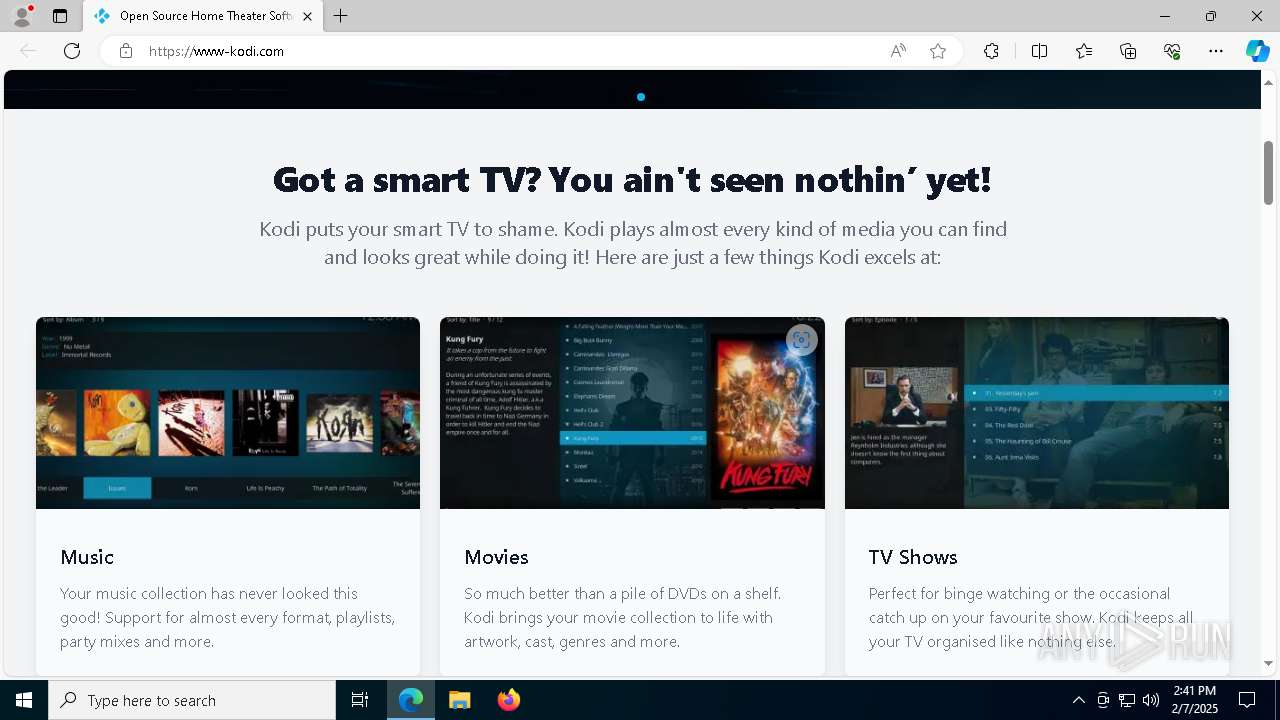Viewport: 1280px width, 720px height.
Task: Open the Music screenshot thumbnail
Action: pyautogui.click(x=228, y=413)
